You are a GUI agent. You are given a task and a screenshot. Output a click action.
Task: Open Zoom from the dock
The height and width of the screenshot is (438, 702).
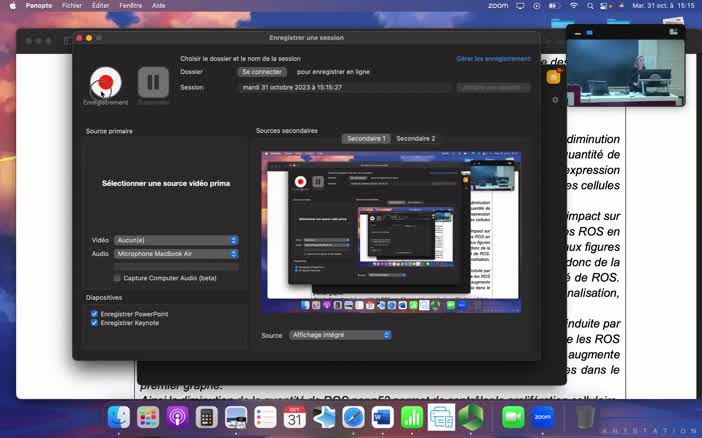[x=543, y=417]
